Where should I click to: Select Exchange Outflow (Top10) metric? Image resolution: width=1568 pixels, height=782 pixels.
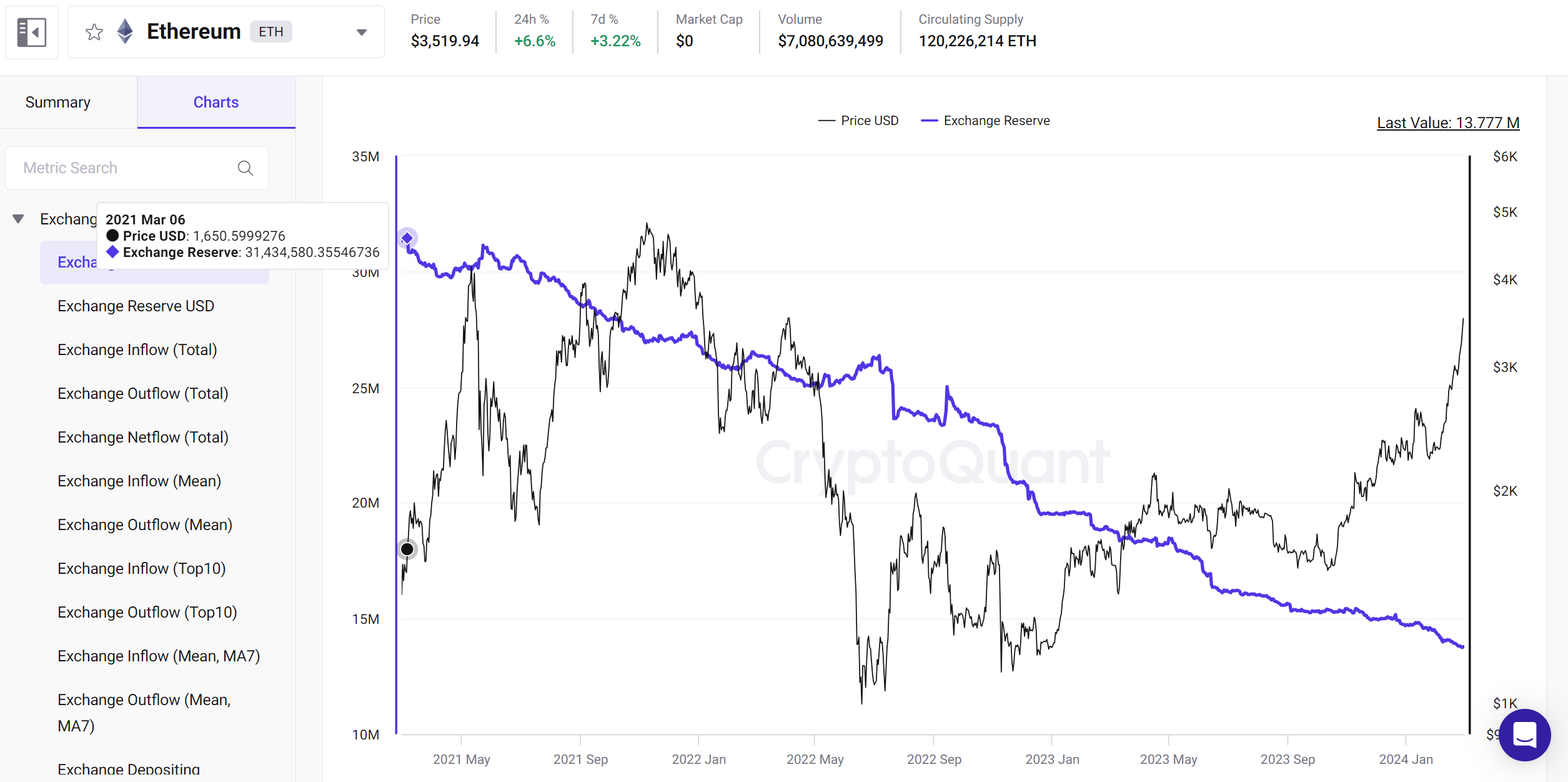click(147, 613)
